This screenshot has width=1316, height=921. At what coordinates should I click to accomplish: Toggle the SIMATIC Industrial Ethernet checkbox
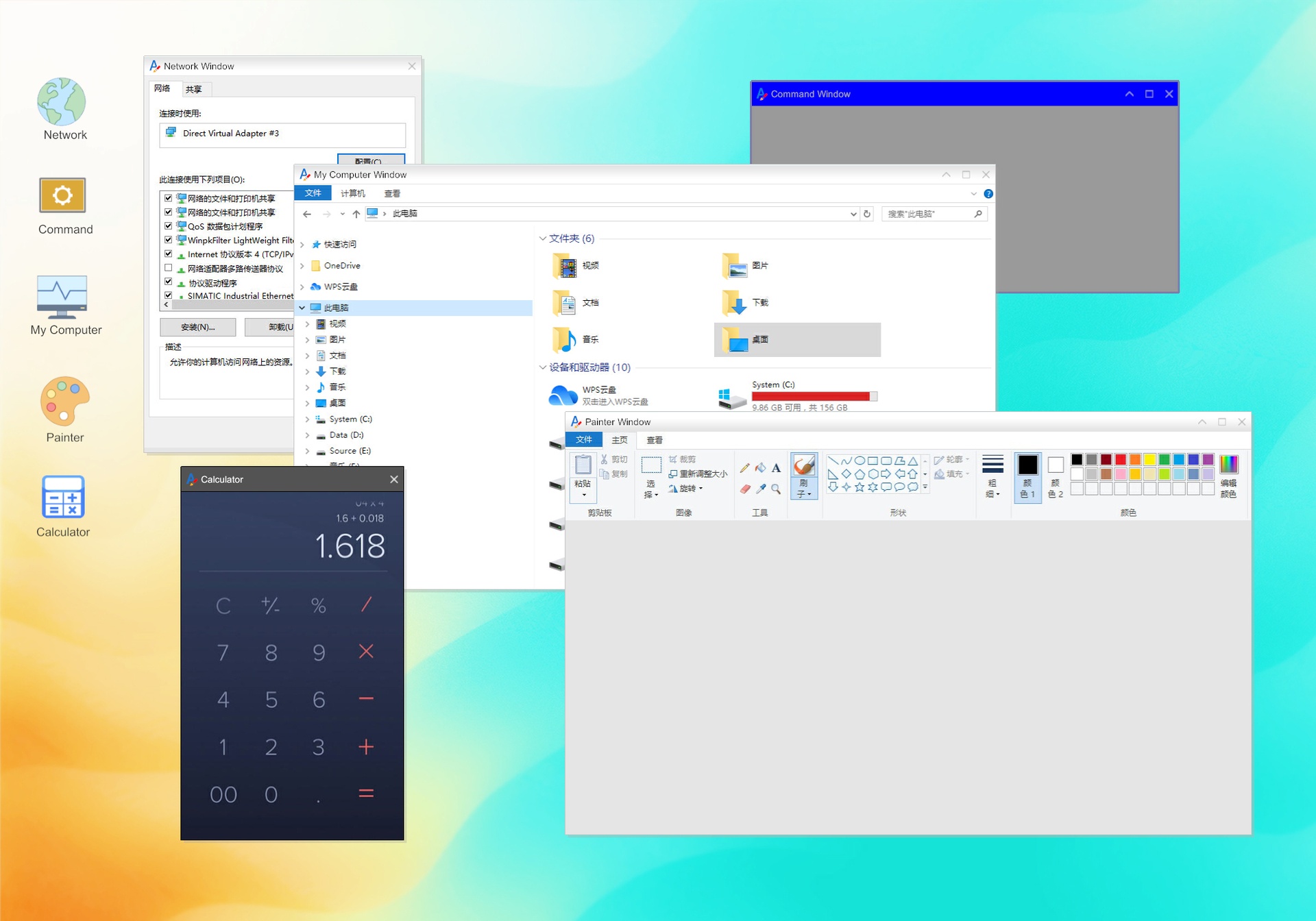click(169, 295)
